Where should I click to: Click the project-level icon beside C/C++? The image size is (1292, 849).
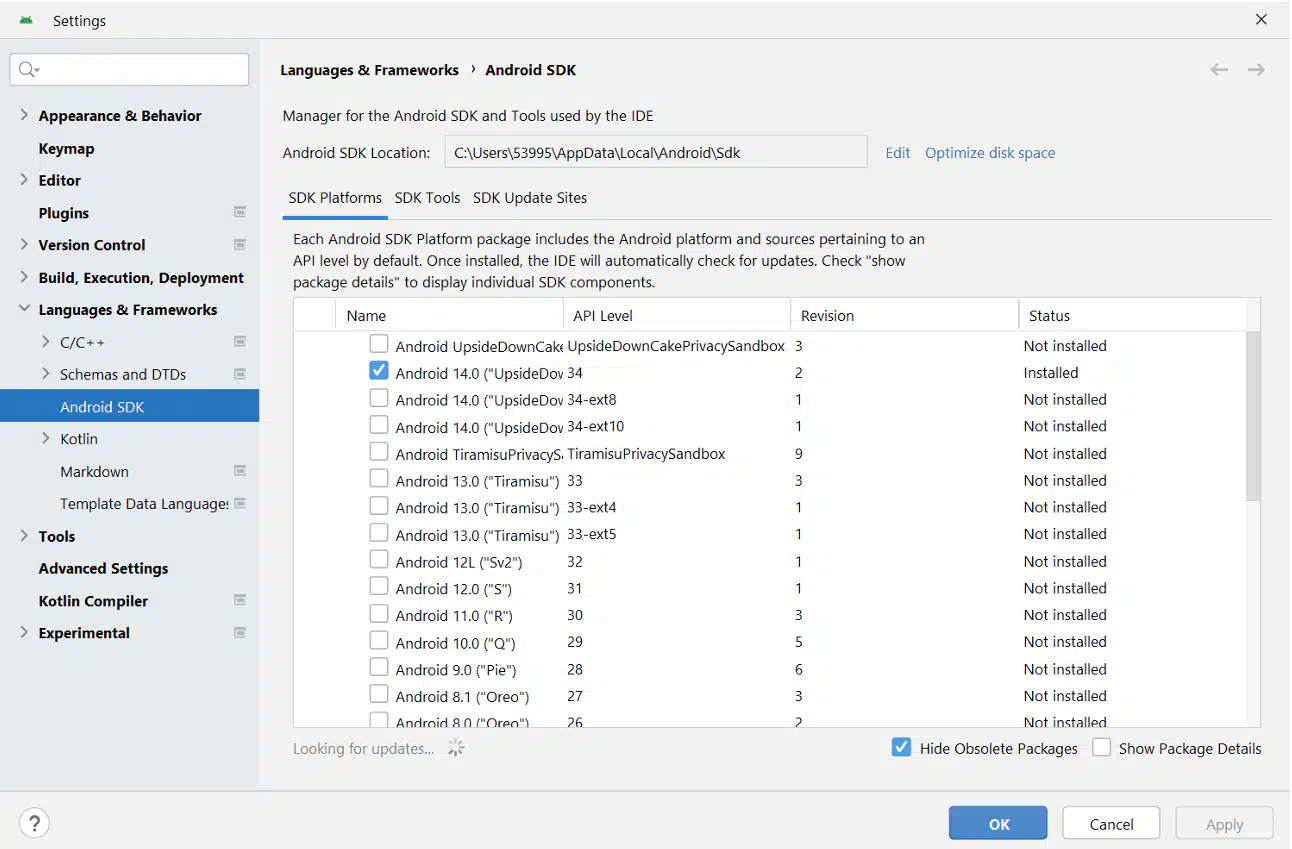[x=240, y=342]
